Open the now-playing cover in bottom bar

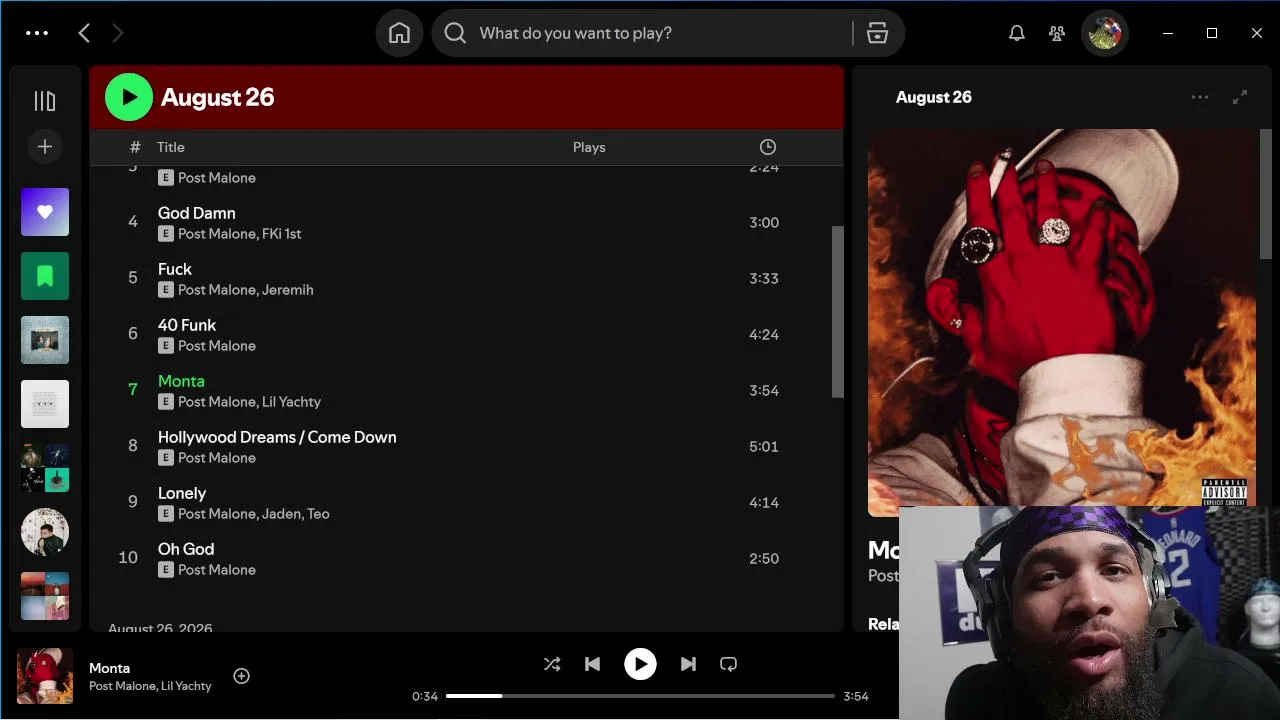(x=45, y=676)
